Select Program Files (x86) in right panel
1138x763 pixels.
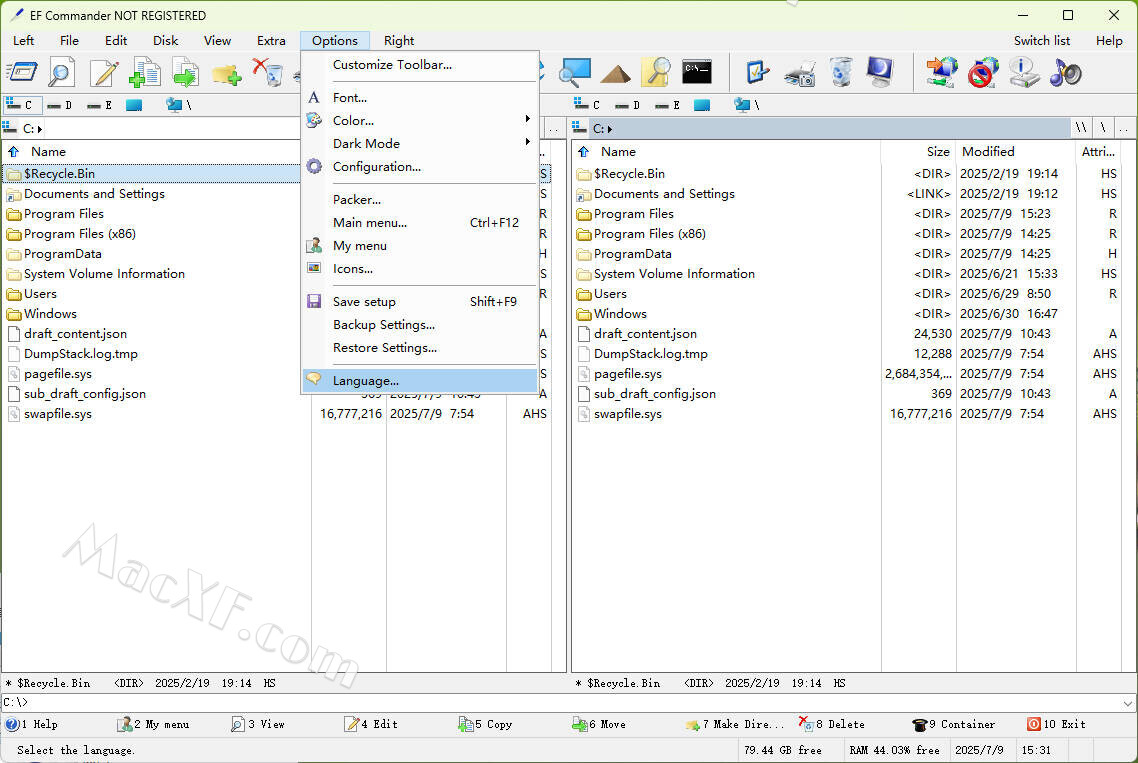coord(649,234)
